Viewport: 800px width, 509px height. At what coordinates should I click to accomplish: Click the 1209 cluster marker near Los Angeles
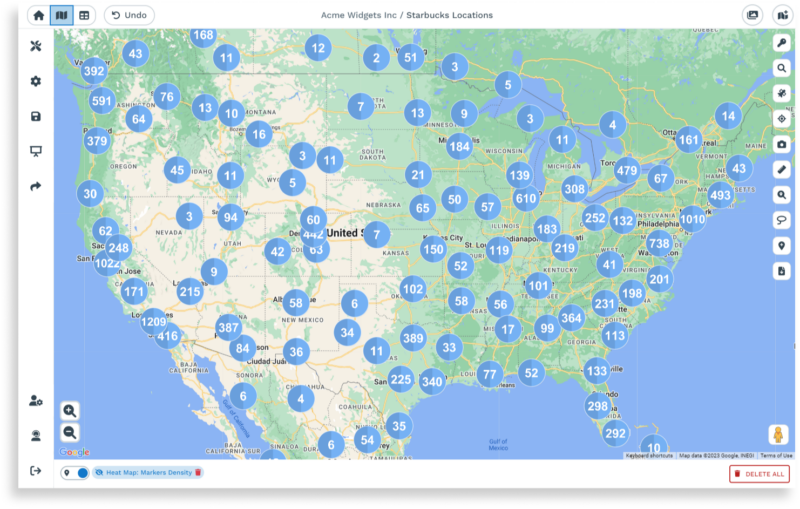[153, 321]
